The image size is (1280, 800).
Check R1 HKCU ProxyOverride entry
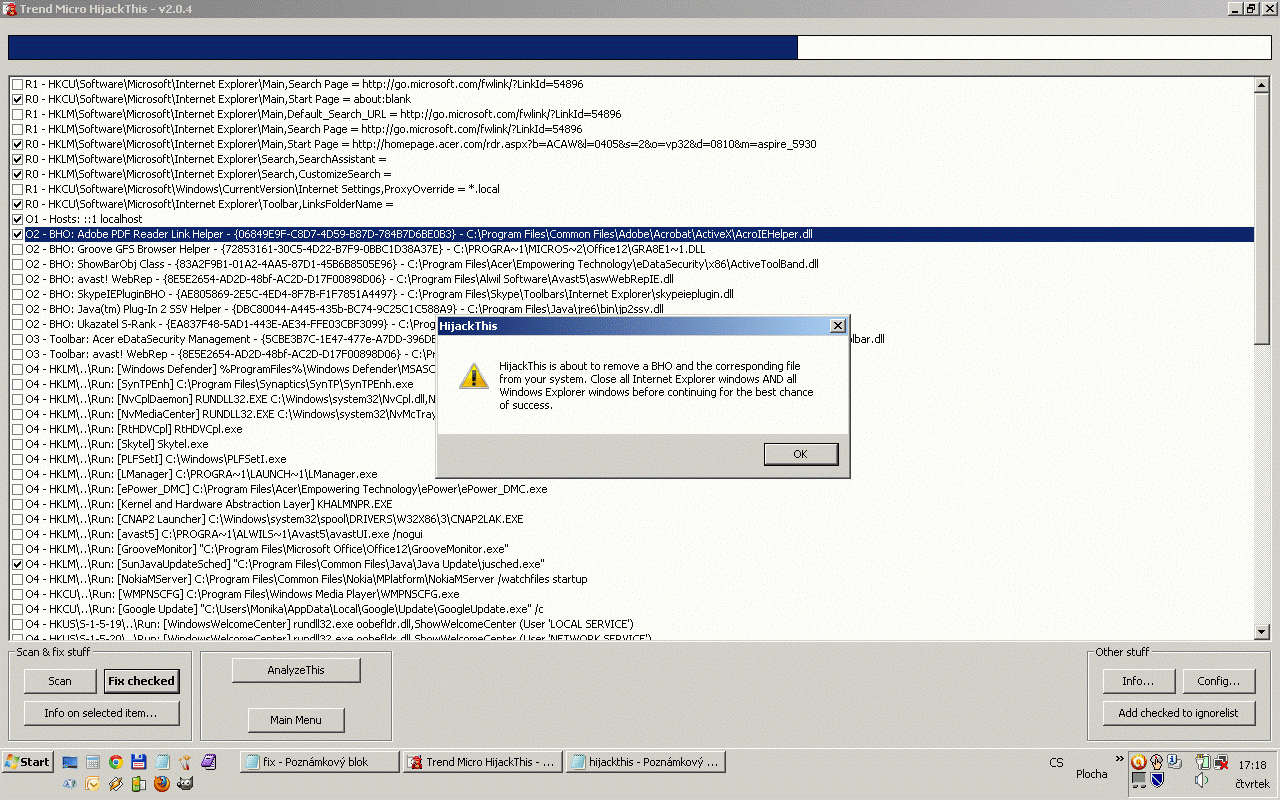tap(17, 190)
